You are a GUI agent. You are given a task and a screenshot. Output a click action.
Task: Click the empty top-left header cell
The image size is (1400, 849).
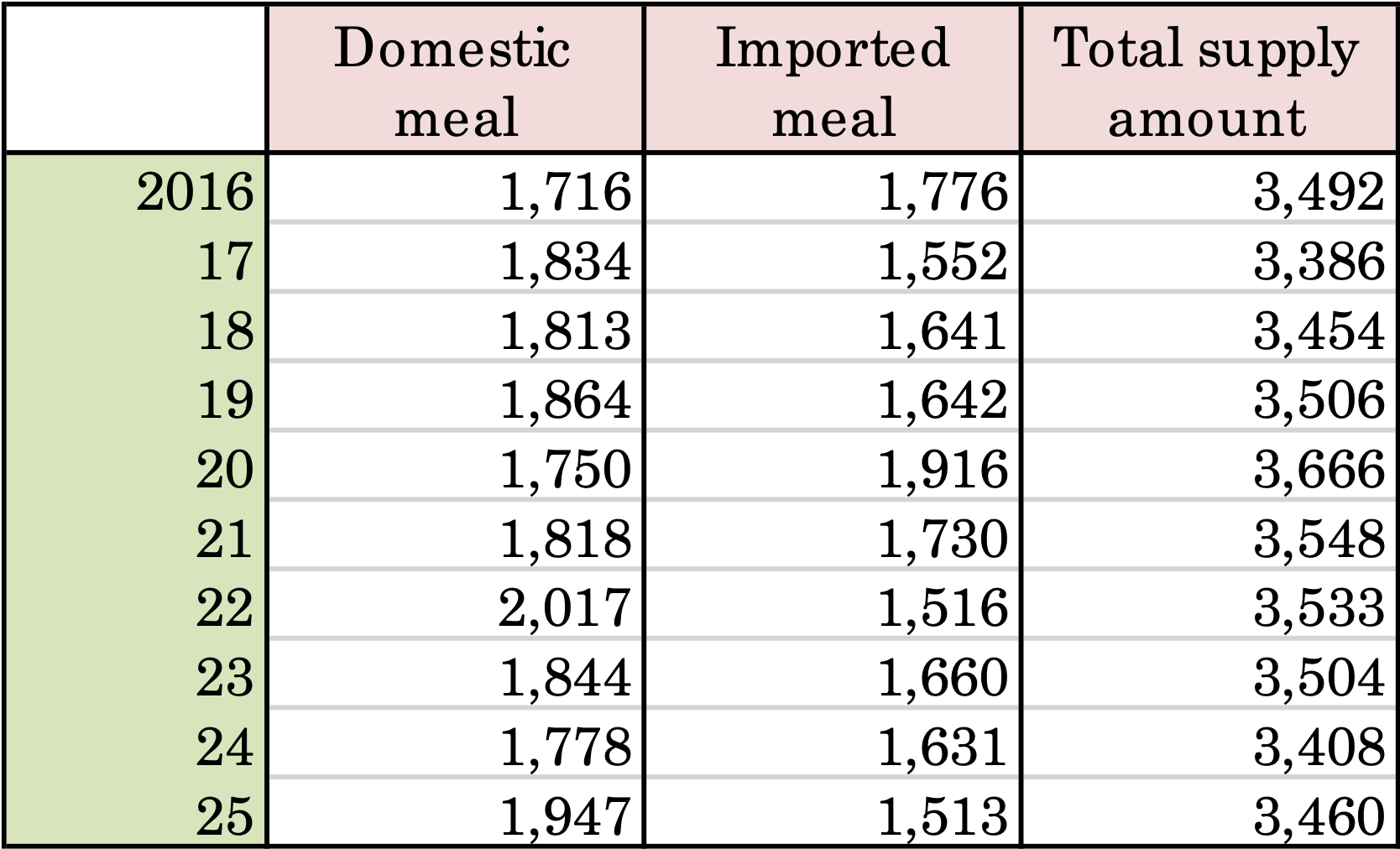136,79
